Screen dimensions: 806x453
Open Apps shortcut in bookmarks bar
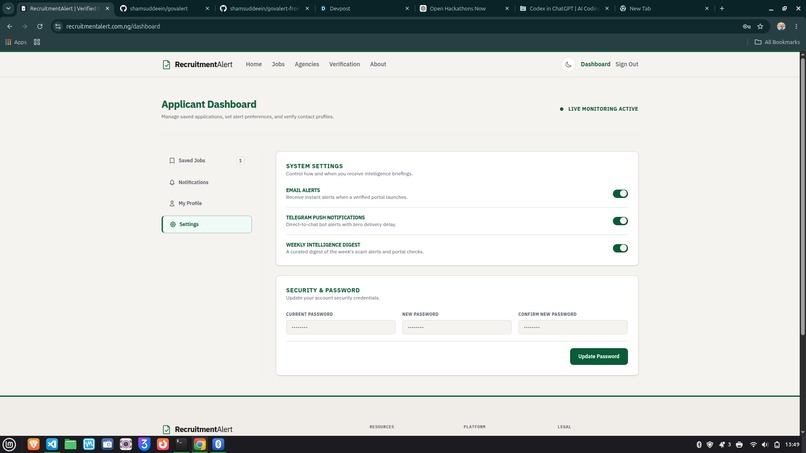click(x=16, y=42)
